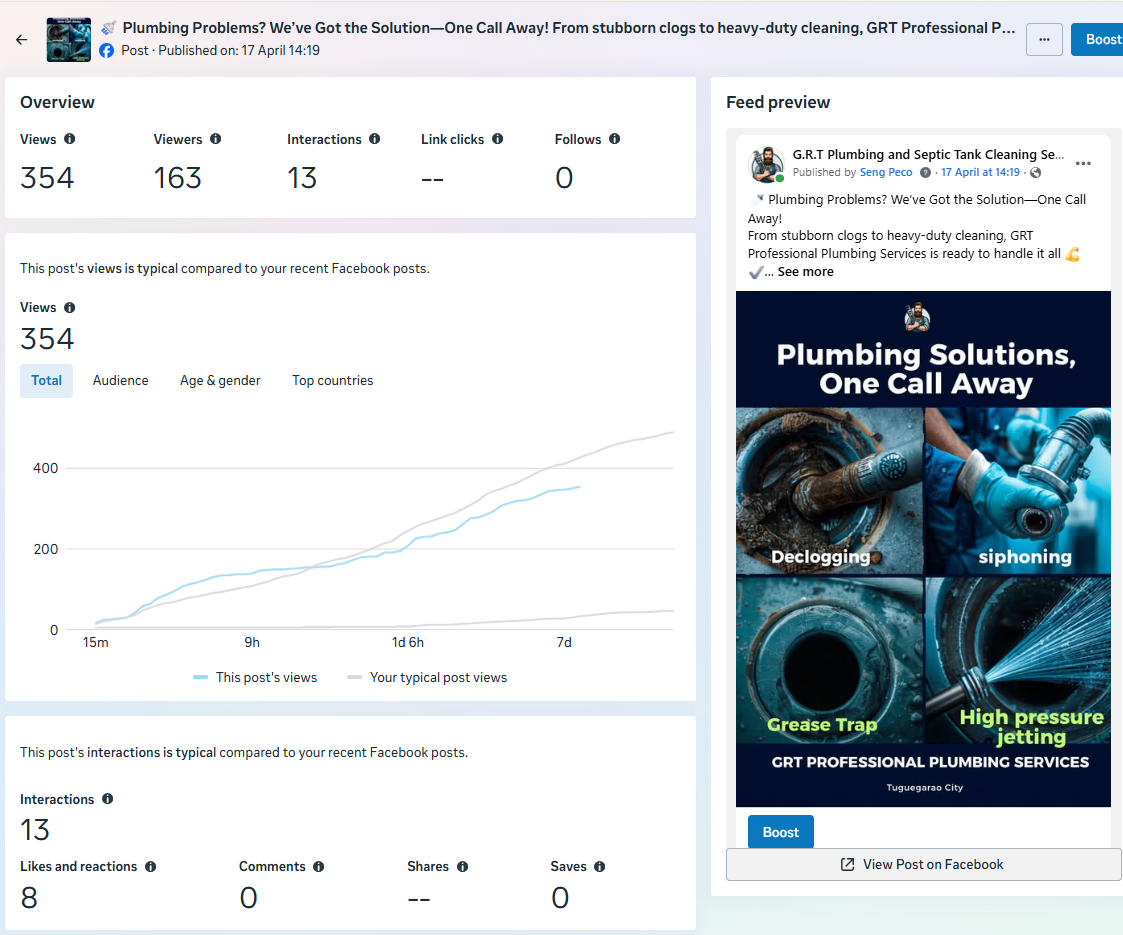Switch to the Audience tab
The width and height of the screenshot is (1123, 935).
(x=120, y=380)
